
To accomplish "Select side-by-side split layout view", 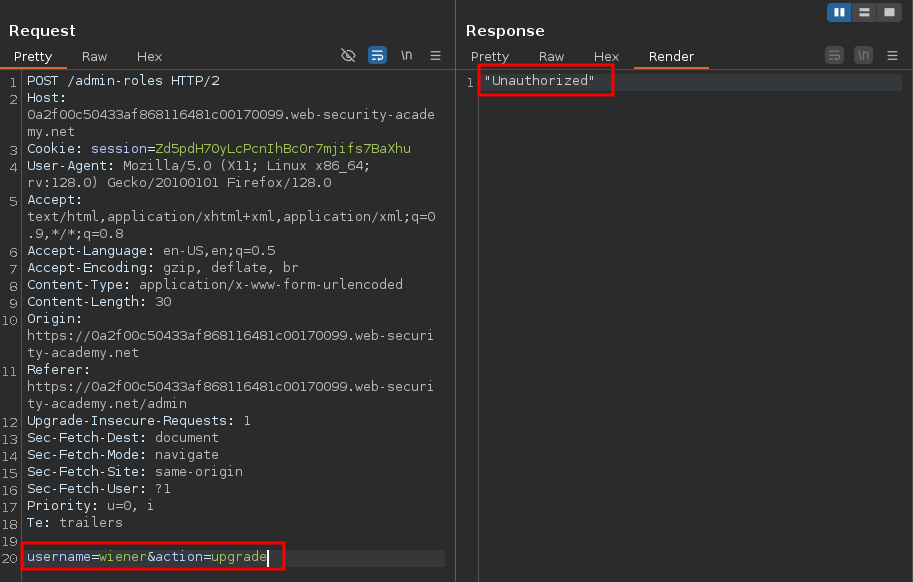I will (x=839, y=12).
